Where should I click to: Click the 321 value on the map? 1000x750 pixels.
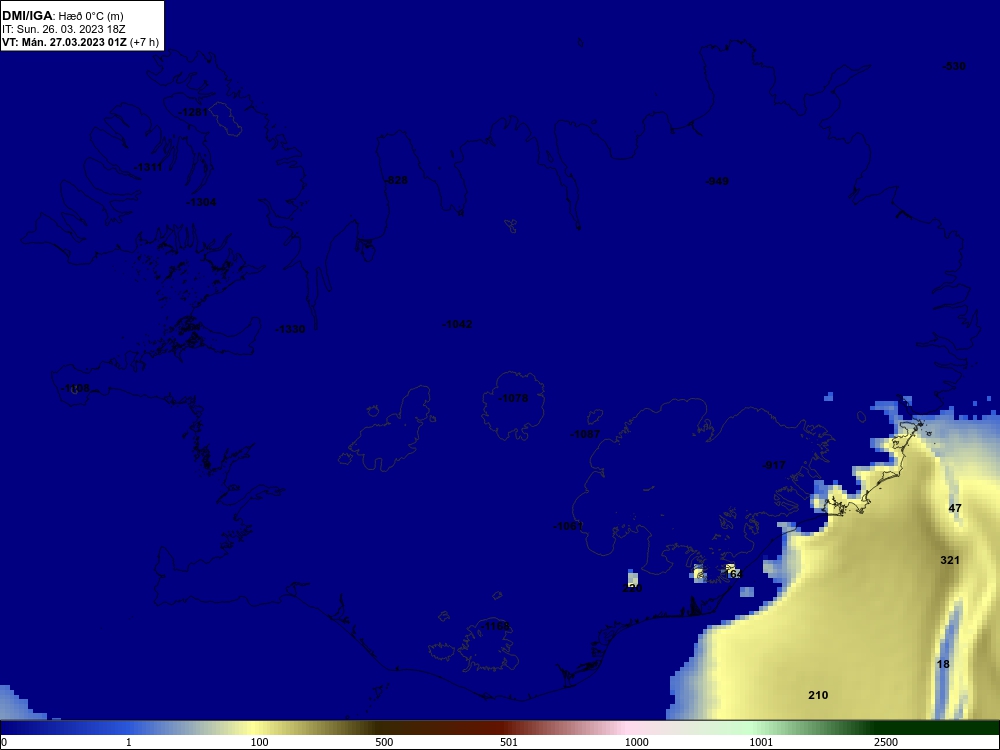[x=950, y=561]
